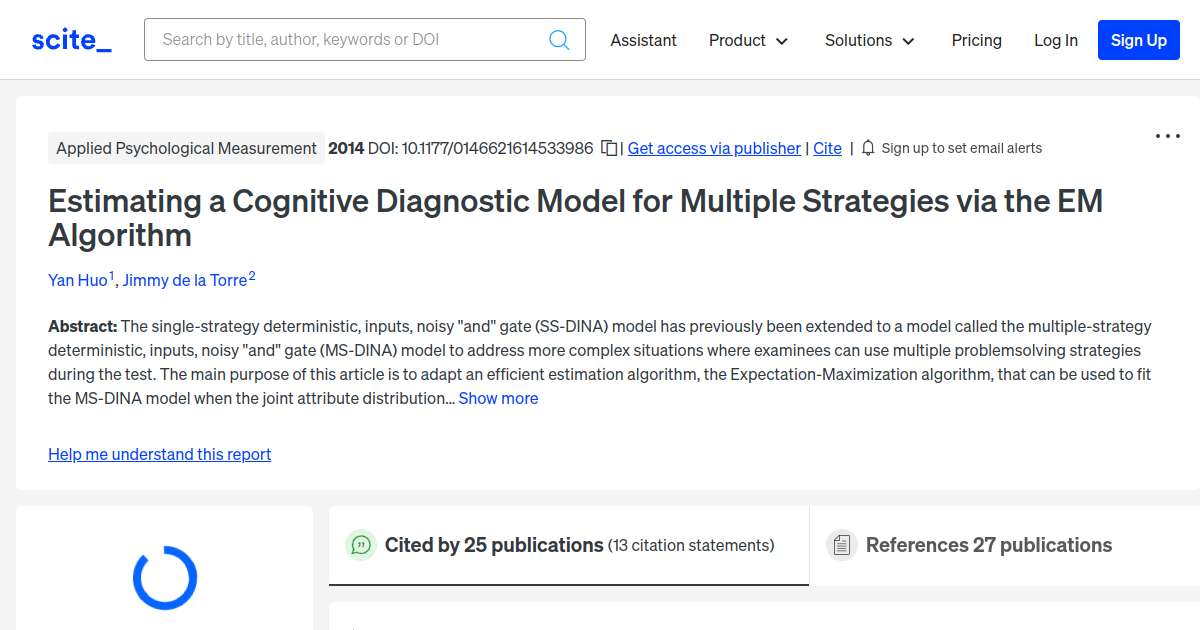This screenshot has width=1200, height=630.
Task: Click the bell icon to set email alerts
Action: tap(868, 147)
